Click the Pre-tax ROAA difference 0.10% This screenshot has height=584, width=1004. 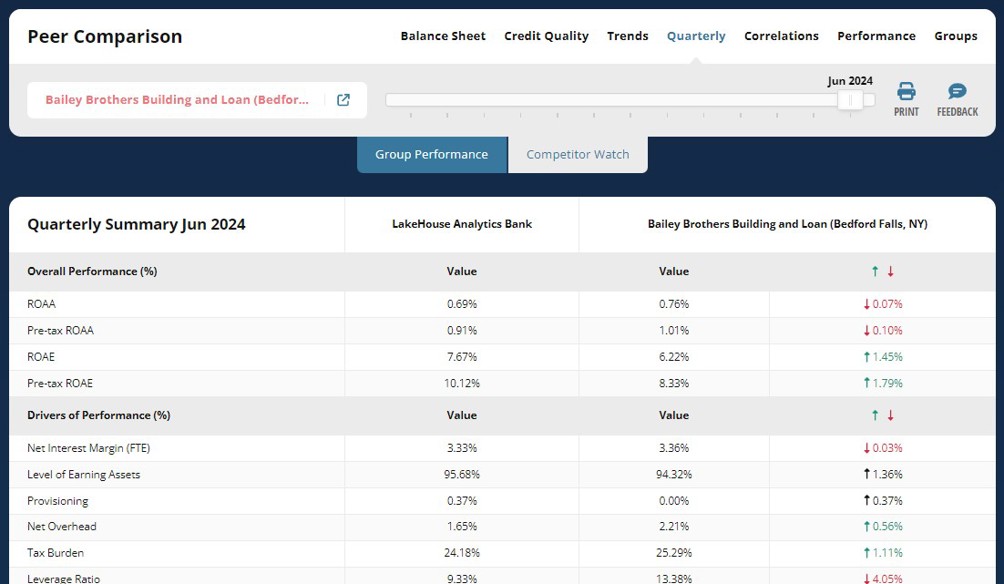click(x=882, y=330)
